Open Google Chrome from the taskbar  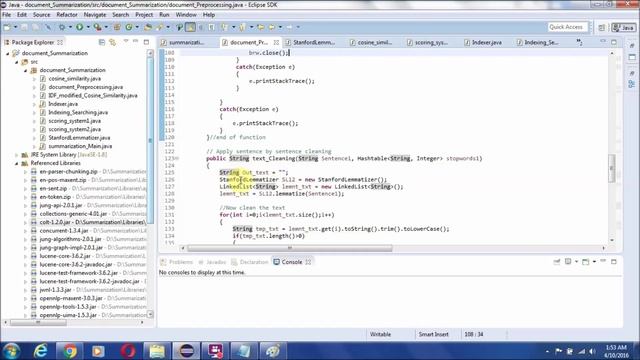[x=69, y=351]
